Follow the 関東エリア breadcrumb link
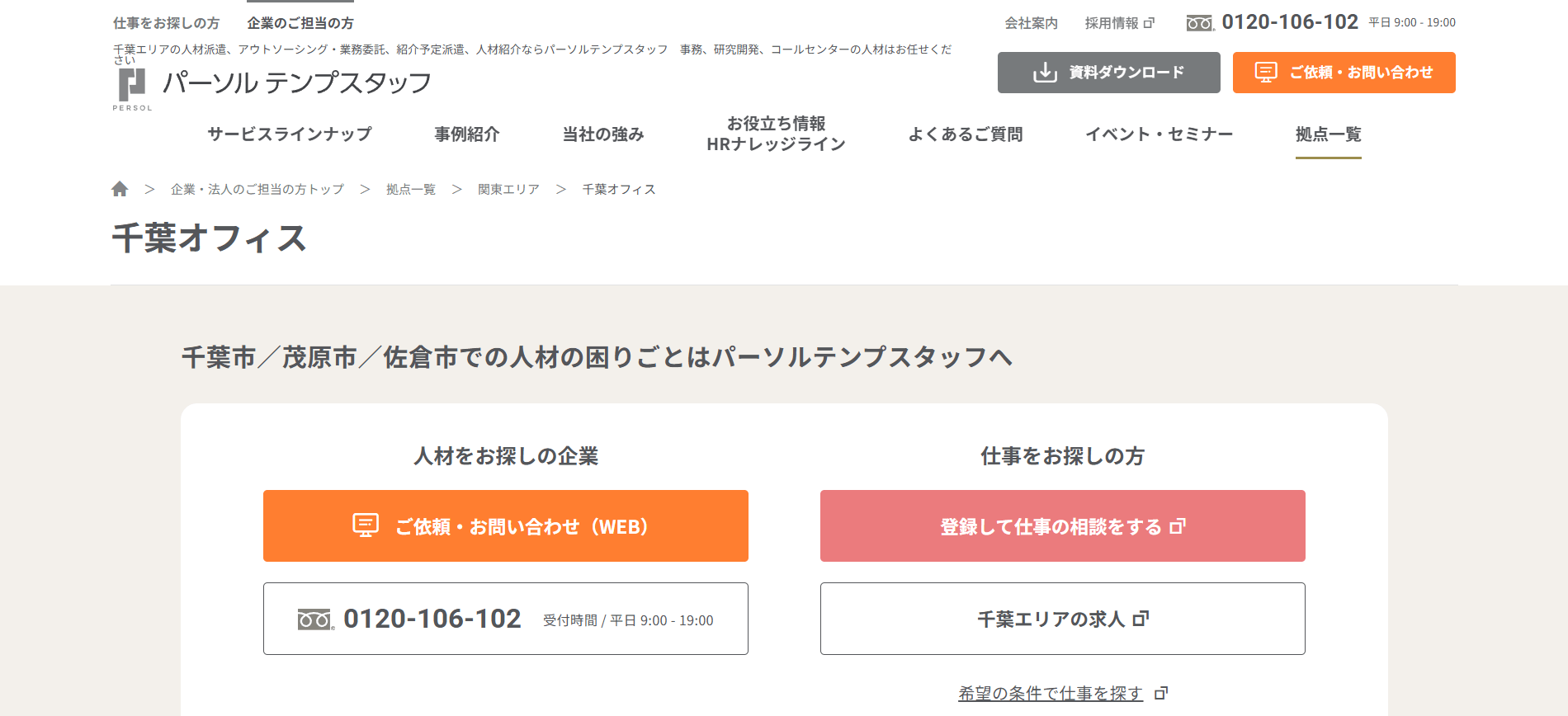The width and height of the screenshot is (1568, 716). point(508,189)
